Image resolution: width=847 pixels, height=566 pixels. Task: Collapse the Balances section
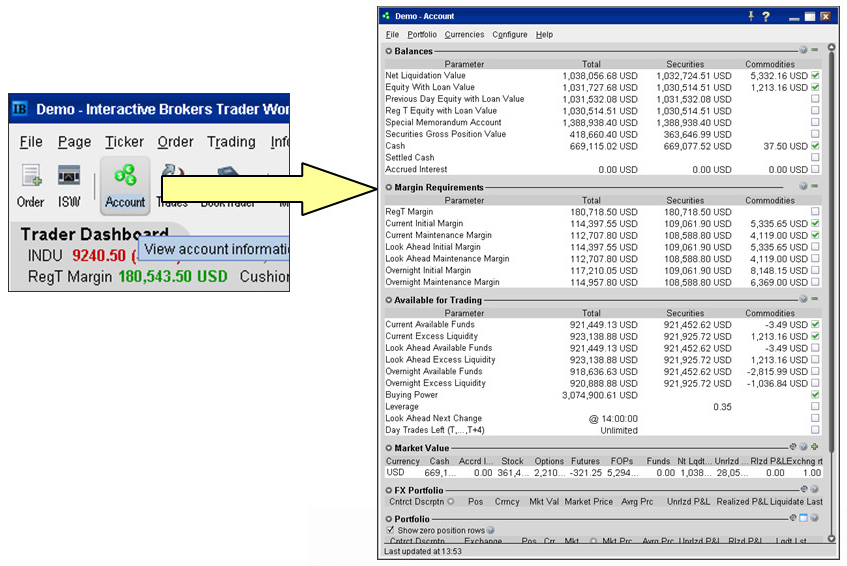coord(389,50)
